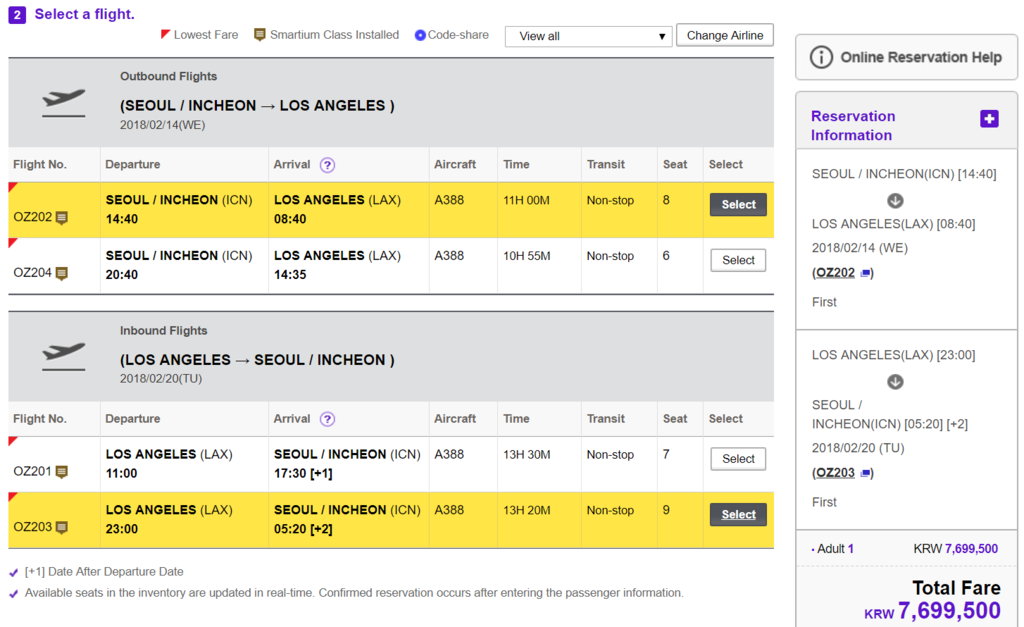Select inbound flight OZ201
The image size is (1024, 627).
point(738,458)
